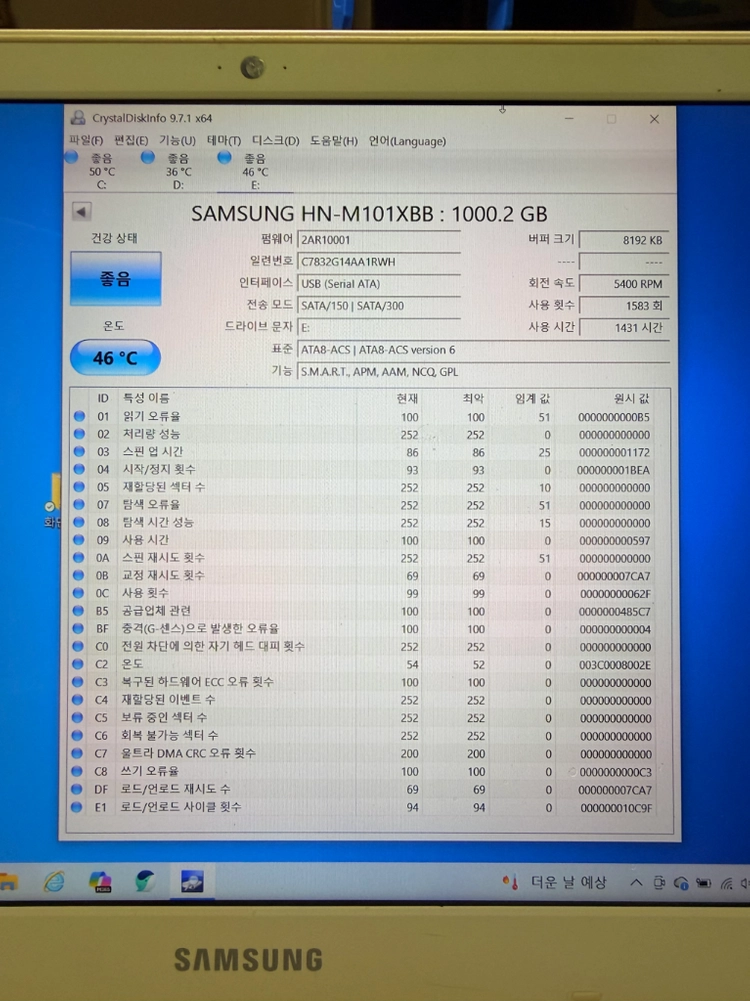Select the 스핀 재시도 횟수 attribute row
750x1001 pixels.
(x=370, y=558)
